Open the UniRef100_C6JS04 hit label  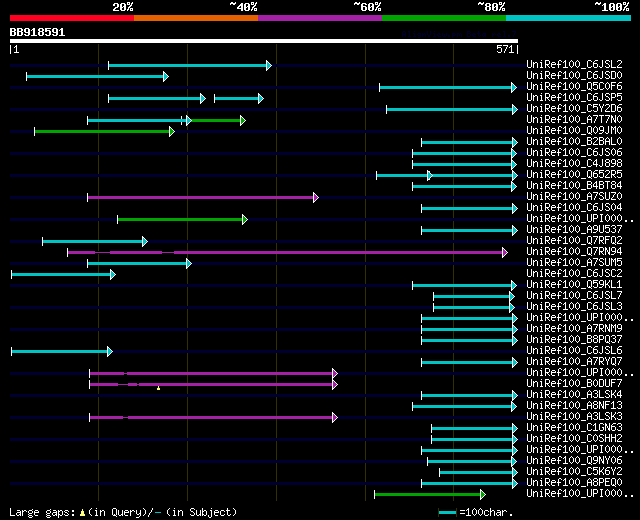point(574,207)
